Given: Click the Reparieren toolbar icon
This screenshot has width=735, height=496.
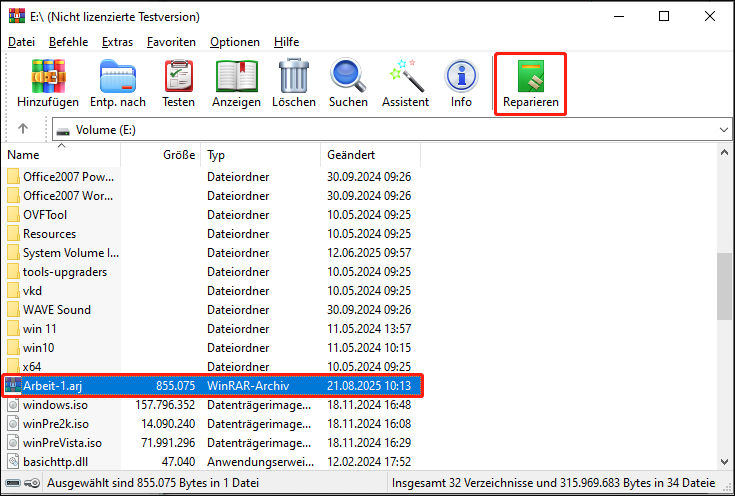Looking at the screenshot, I should pos(531,76).
